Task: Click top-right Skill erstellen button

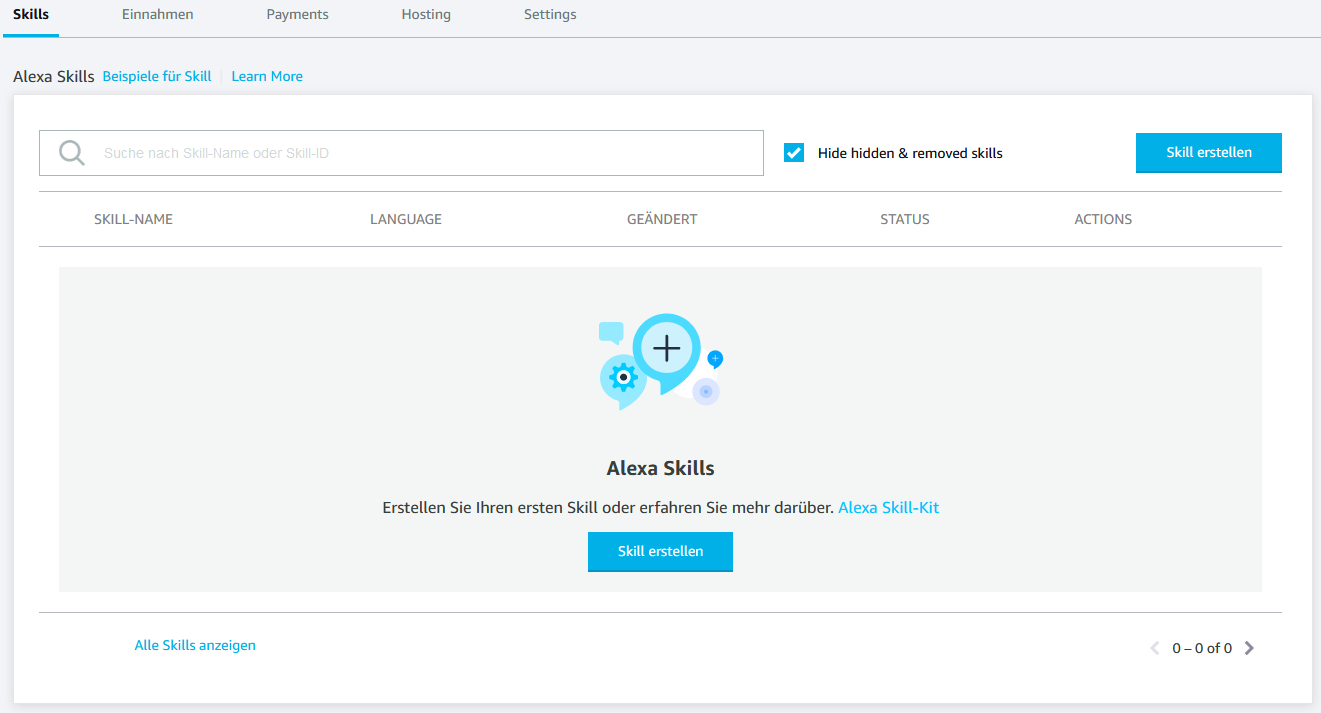Action: [x=1209, y=153]
